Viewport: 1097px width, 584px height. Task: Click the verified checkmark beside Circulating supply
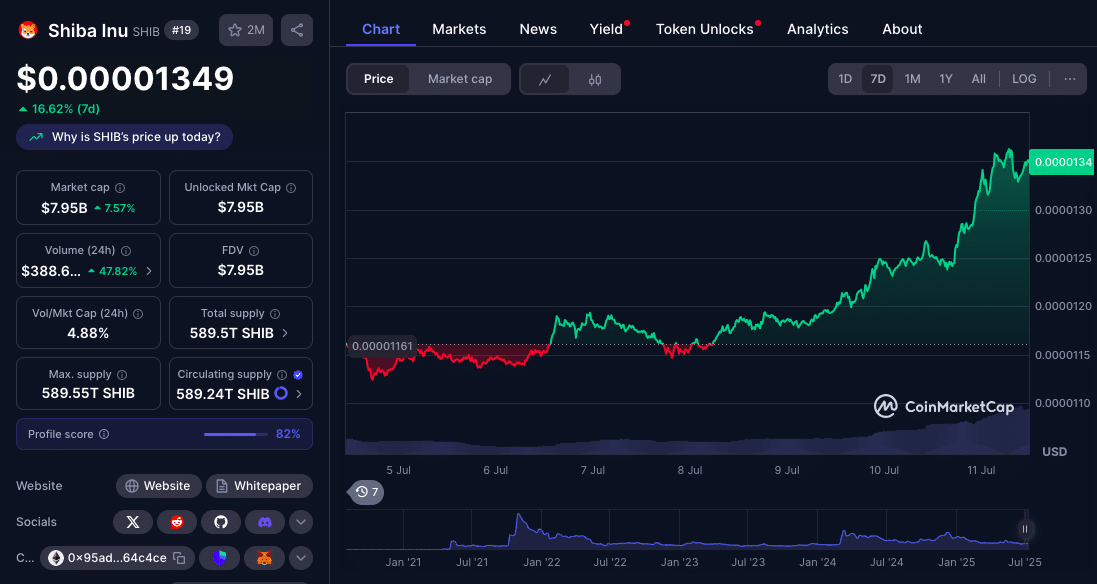click(x=298, y=375)
